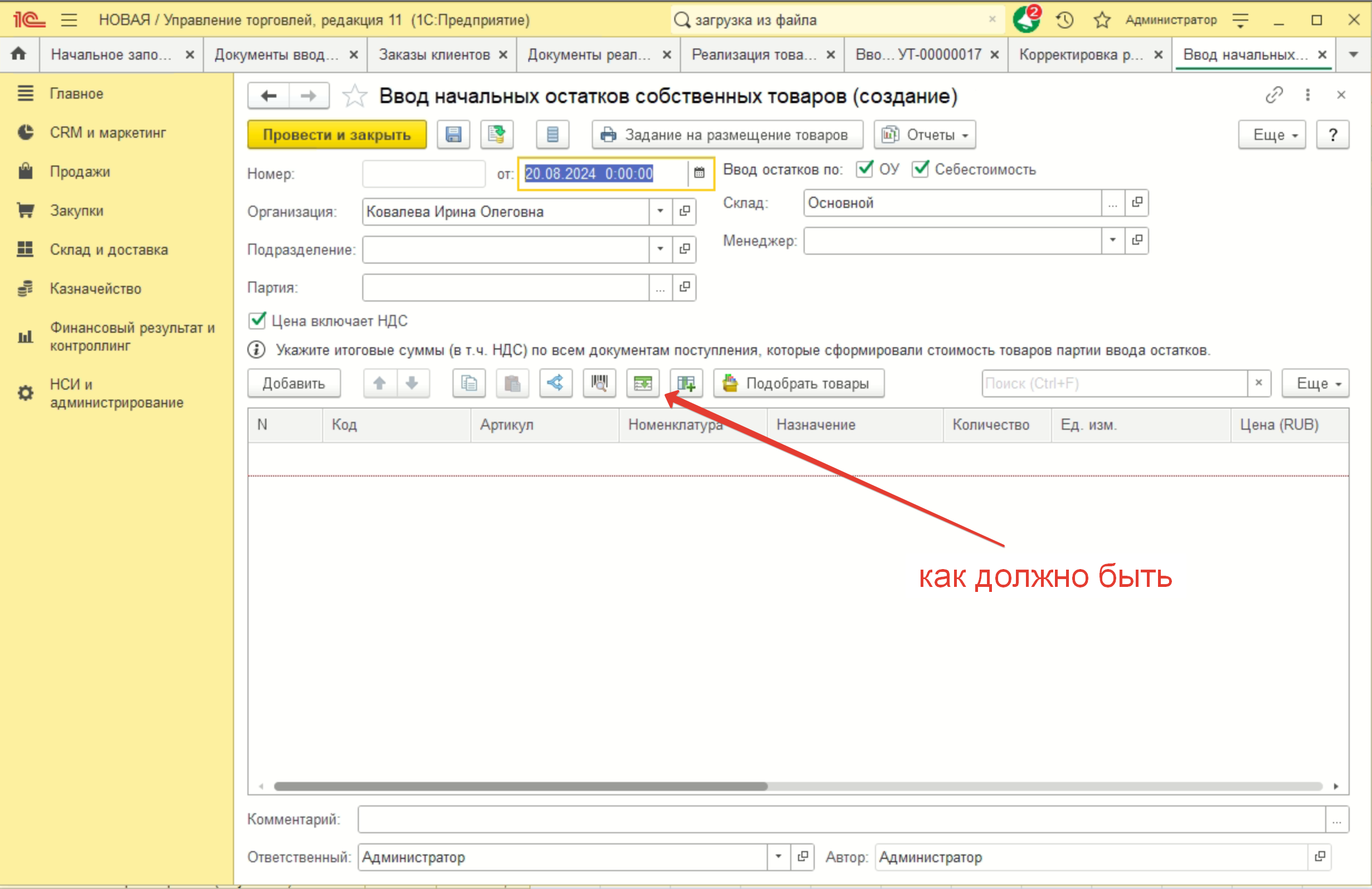The width and height of the screenshot is (1372, 889).
Task: Click the notifications bell with badge
Action: pyautogui.click(x=1026, y=20)
